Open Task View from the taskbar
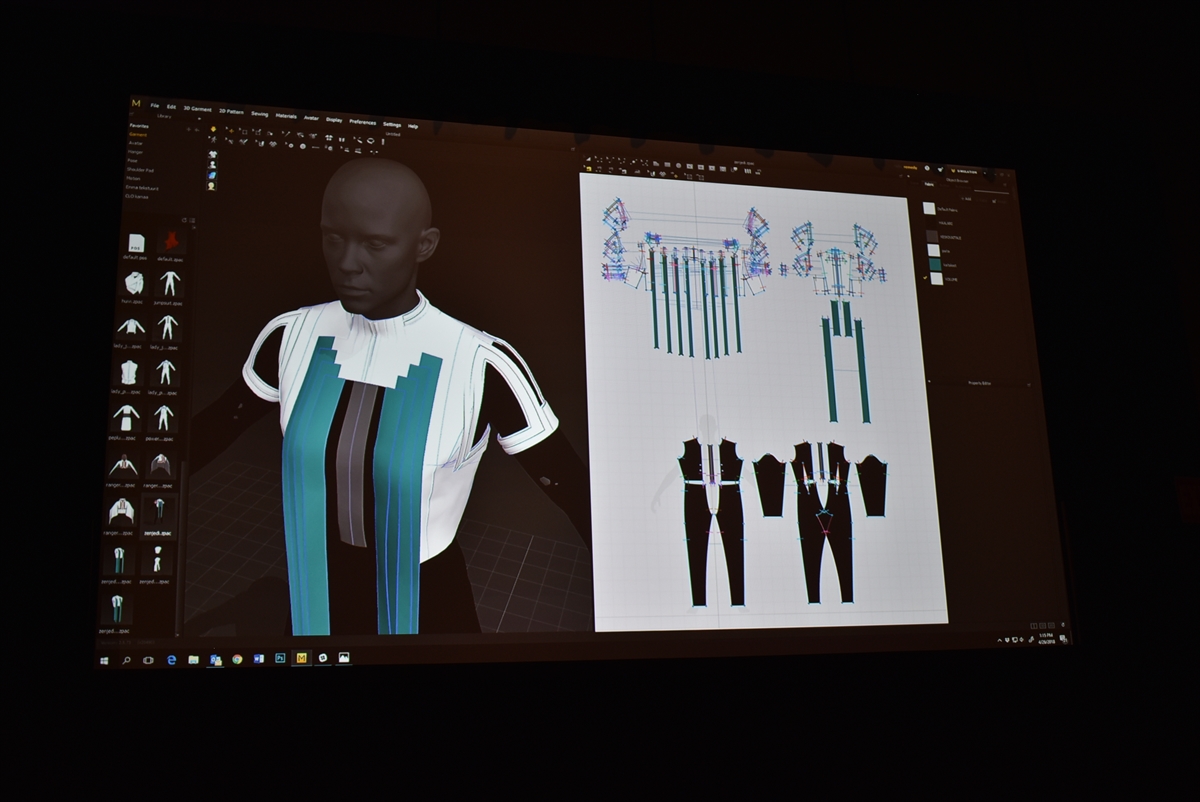 pos(148,660)
